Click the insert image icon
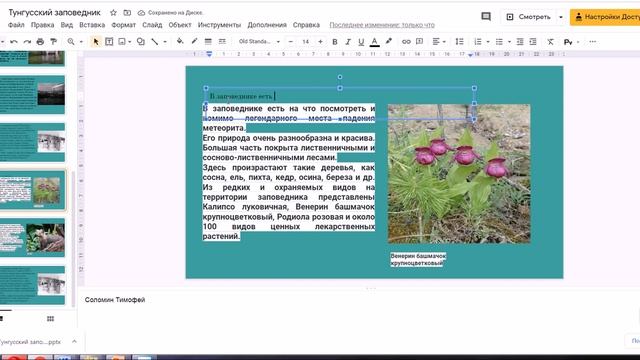Image resolution: width=640 pixels, height=360 pixels. [x=122, y=42]
